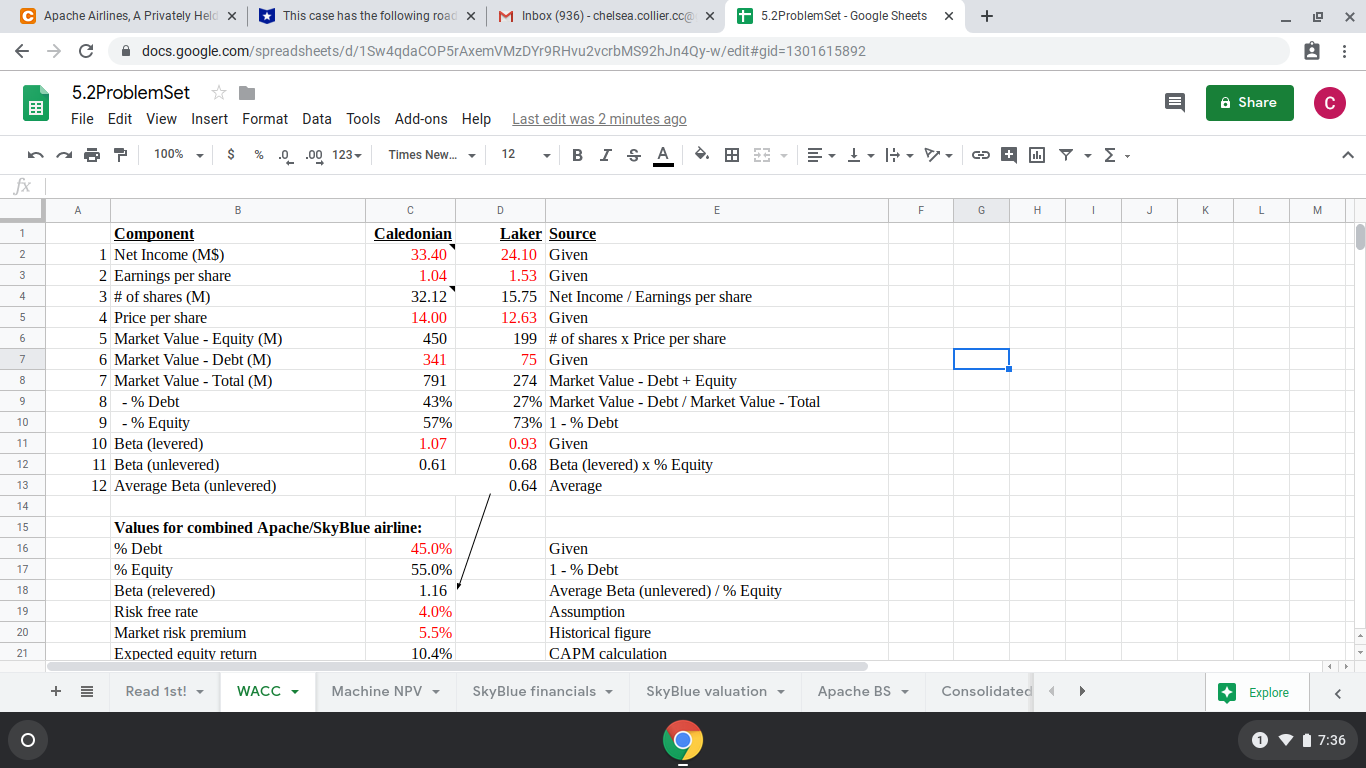Open the Times New Roman font dropdown

coord(432,155)
